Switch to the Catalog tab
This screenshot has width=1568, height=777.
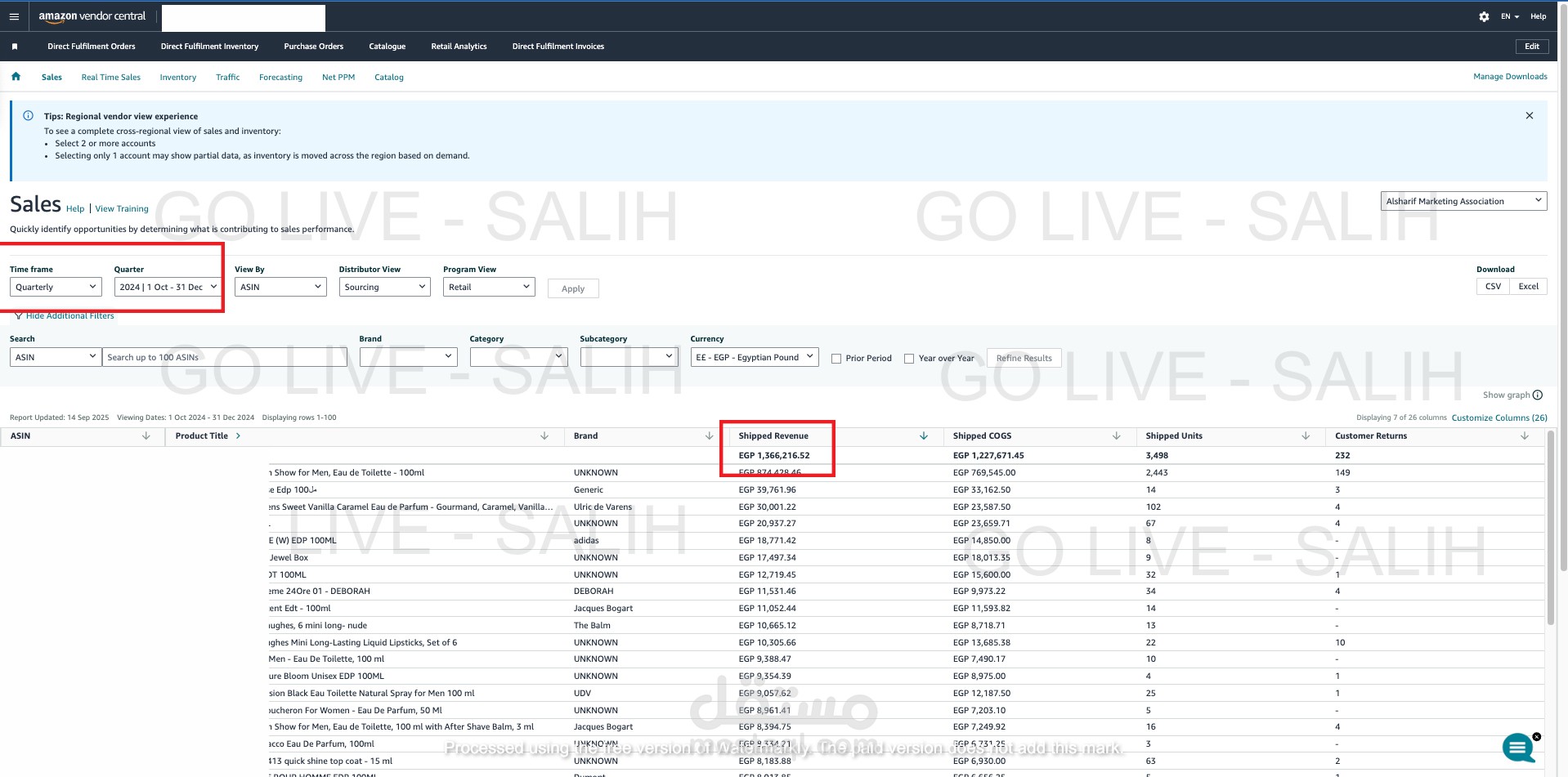pyautogui.click(x=389, y=78)
